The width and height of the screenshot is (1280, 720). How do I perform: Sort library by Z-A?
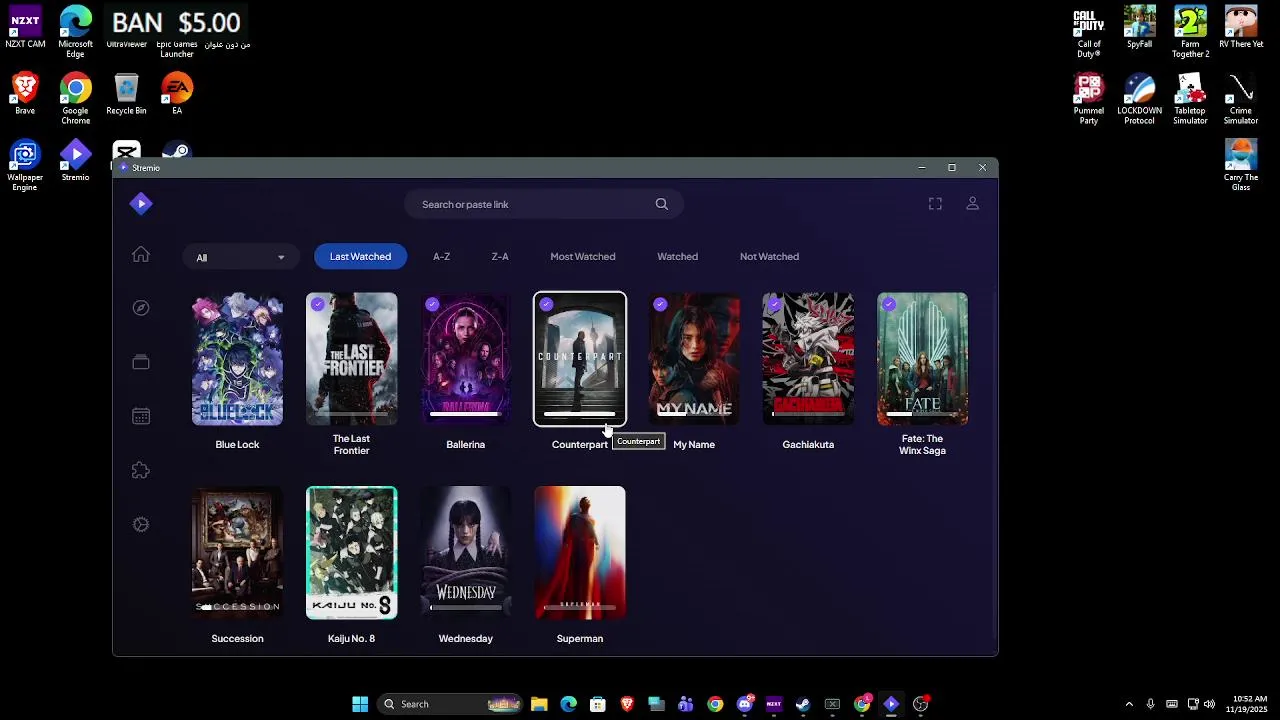pyautogui.click(x=500, y=256)
